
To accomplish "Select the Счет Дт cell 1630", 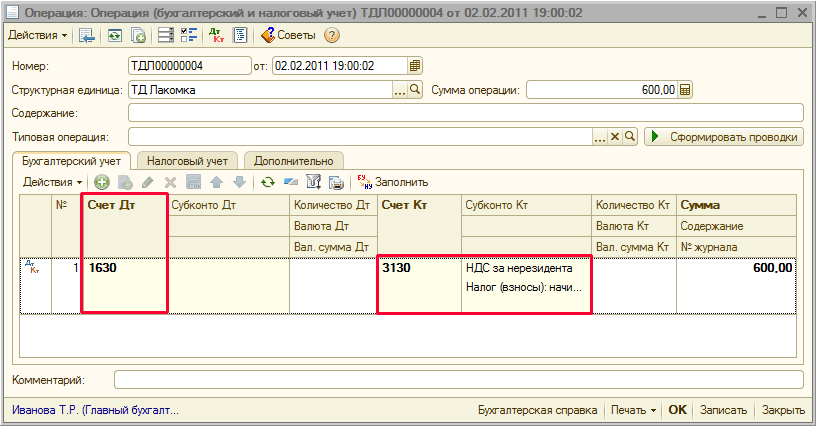I will click(x=124, y=268).
